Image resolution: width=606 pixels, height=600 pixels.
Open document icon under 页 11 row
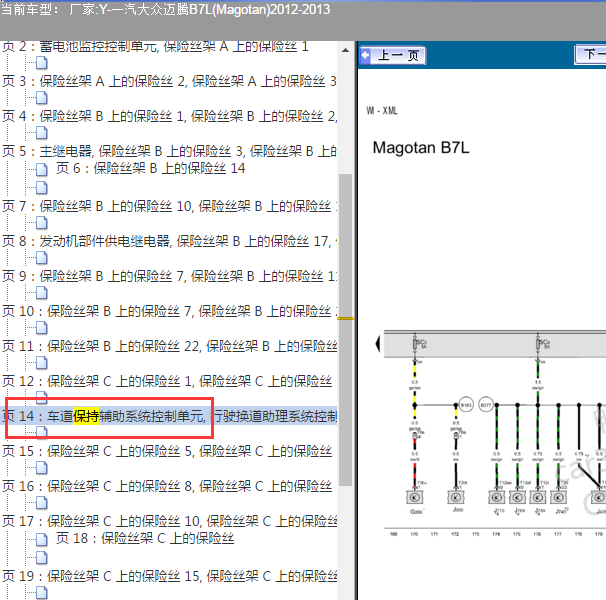pos(42,363)
